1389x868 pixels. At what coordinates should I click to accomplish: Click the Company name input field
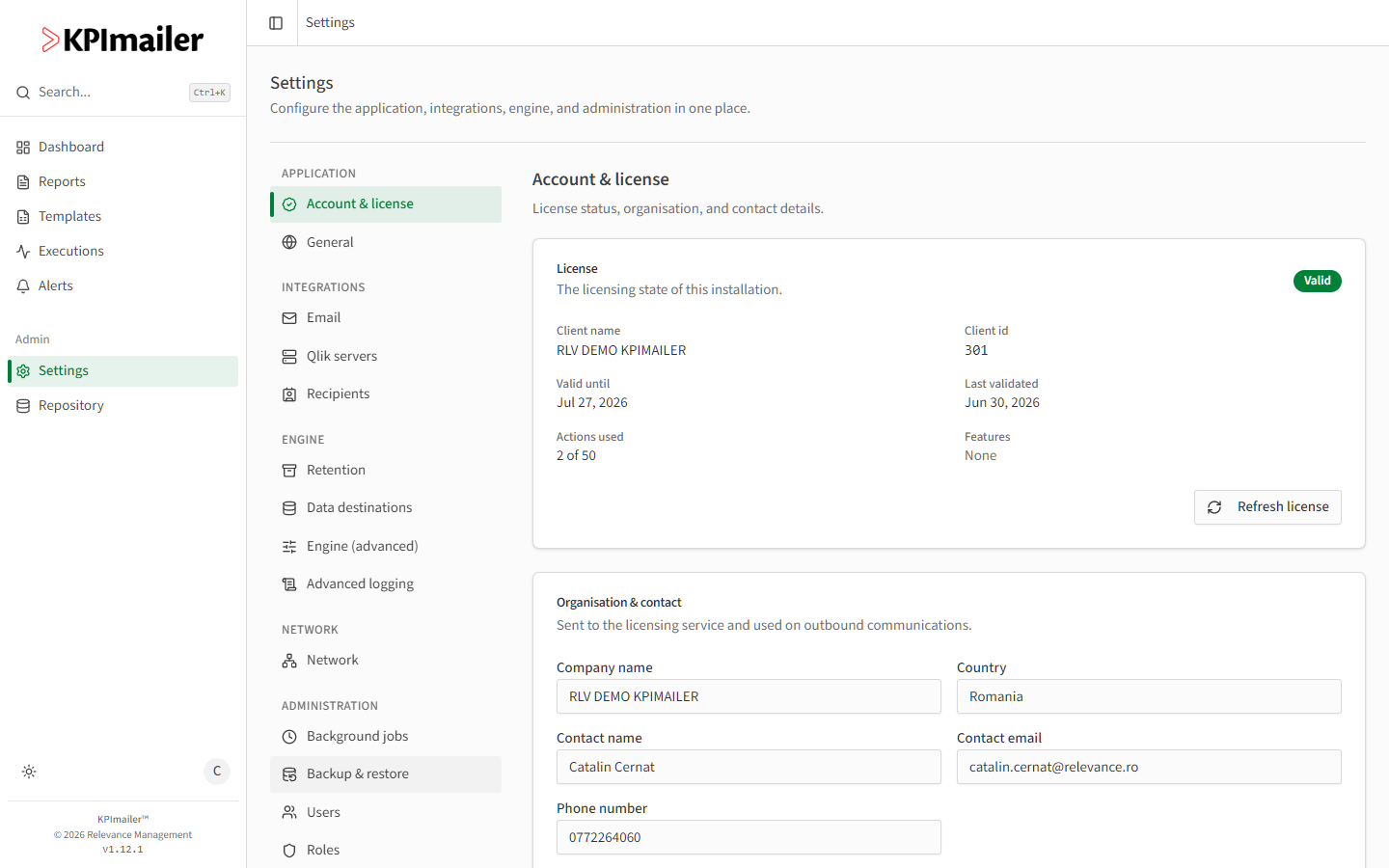pyautogui.click(x=749, y=696)
